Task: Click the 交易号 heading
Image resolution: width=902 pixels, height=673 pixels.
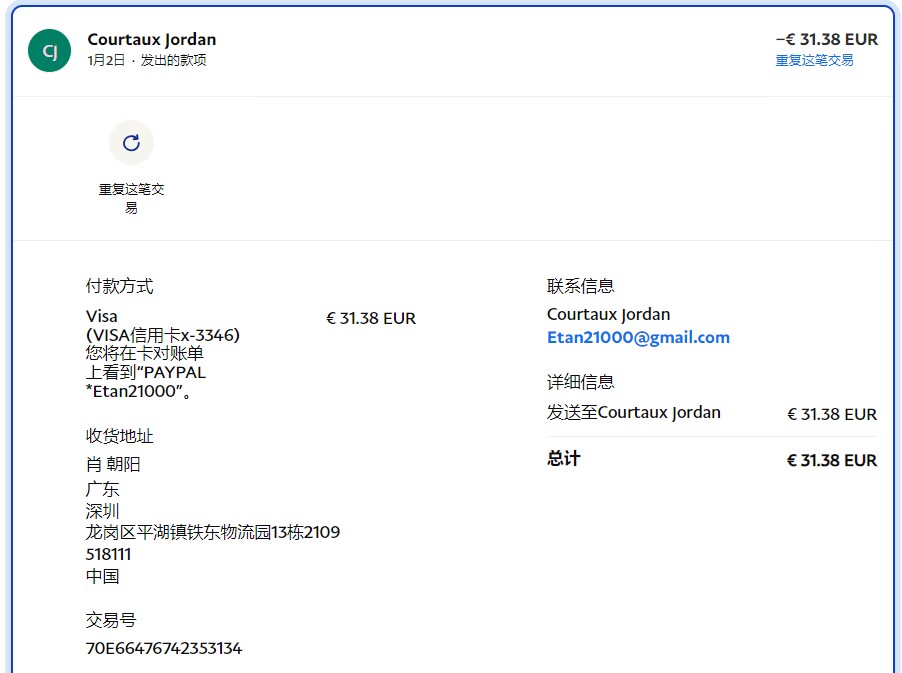Action: coord(111,620)
